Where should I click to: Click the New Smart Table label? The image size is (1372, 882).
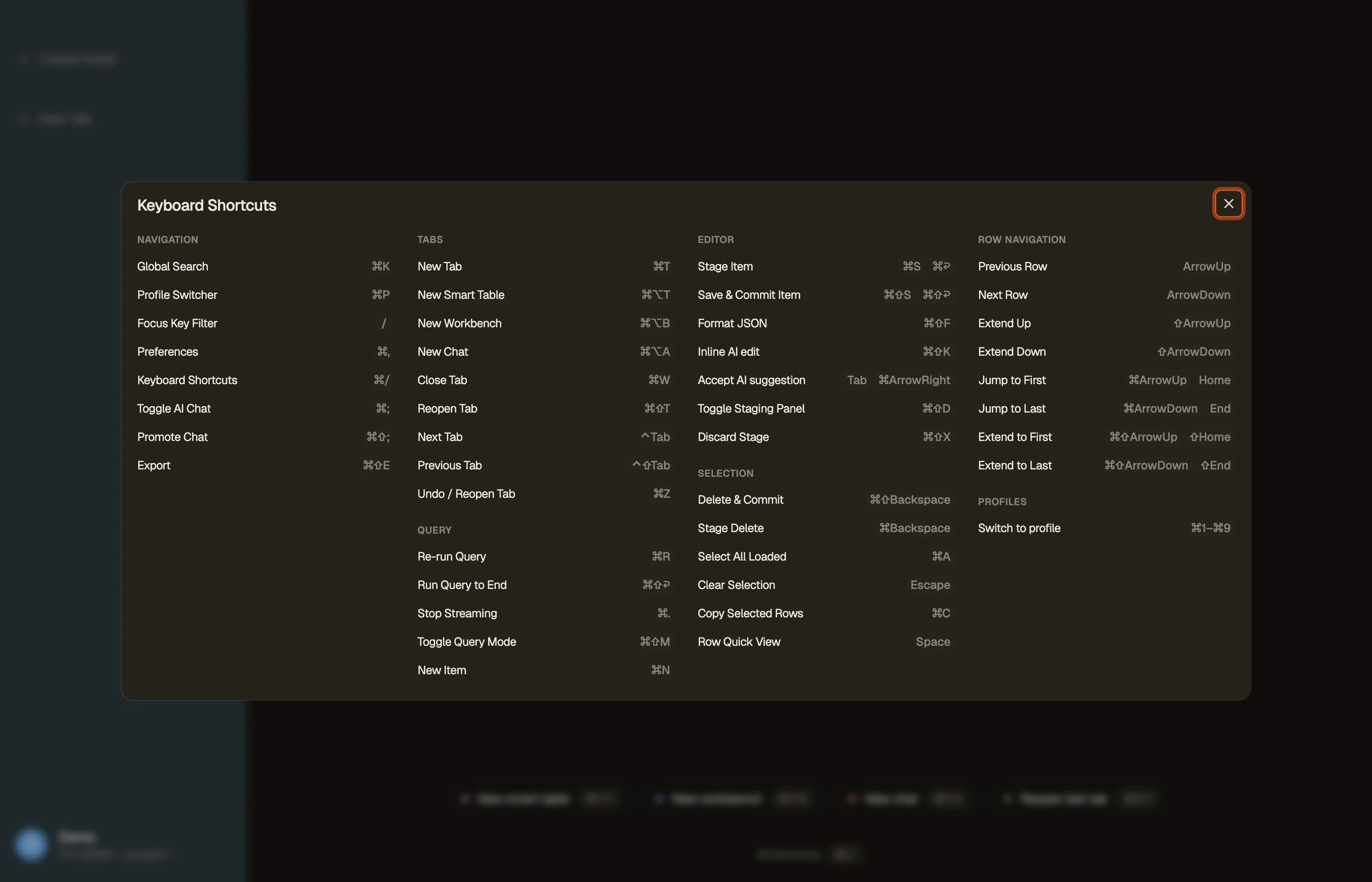pos(461,295)
